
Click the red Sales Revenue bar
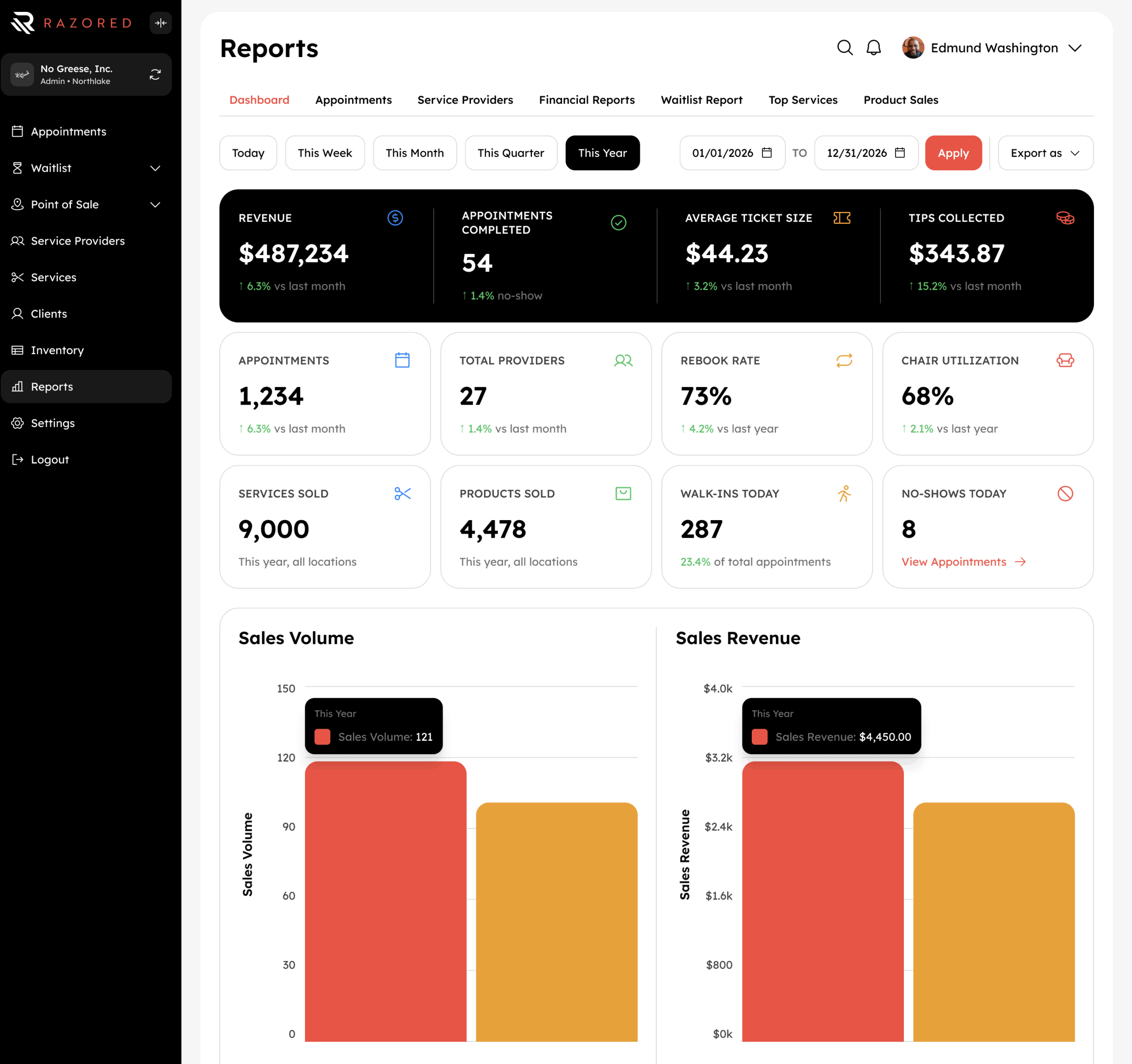coord(823,901)
